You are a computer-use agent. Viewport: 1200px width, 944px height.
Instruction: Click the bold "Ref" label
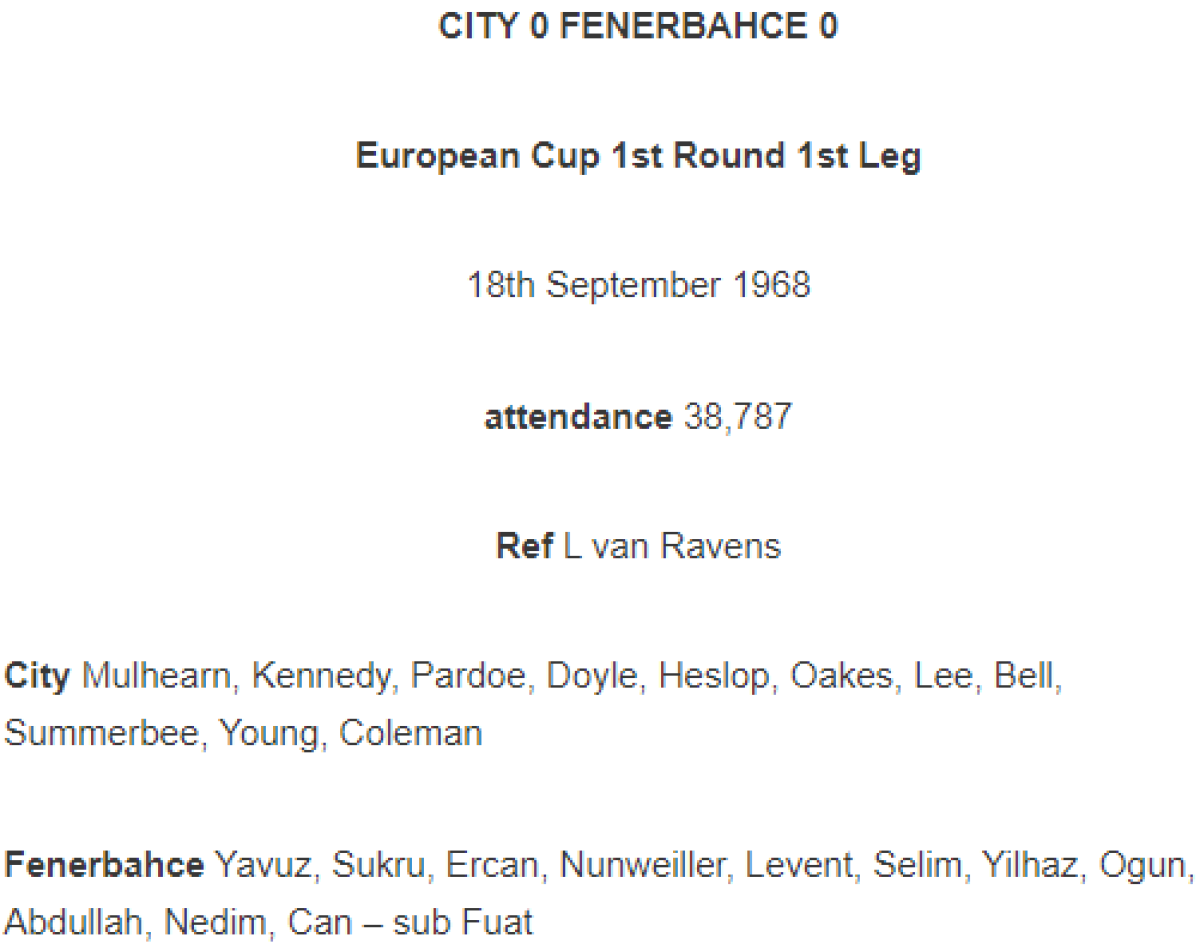[524, 546]
